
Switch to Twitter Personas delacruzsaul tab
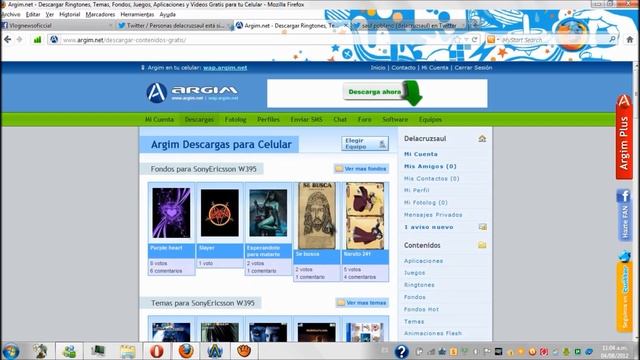[175, 25]
